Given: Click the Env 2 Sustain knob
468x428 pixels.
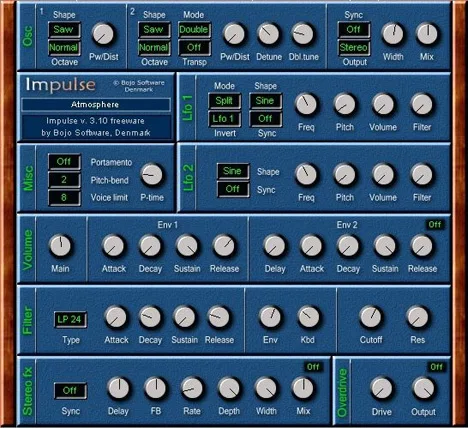Looking at the screenshot, I should pyautogui.click(x=385, y=246).
